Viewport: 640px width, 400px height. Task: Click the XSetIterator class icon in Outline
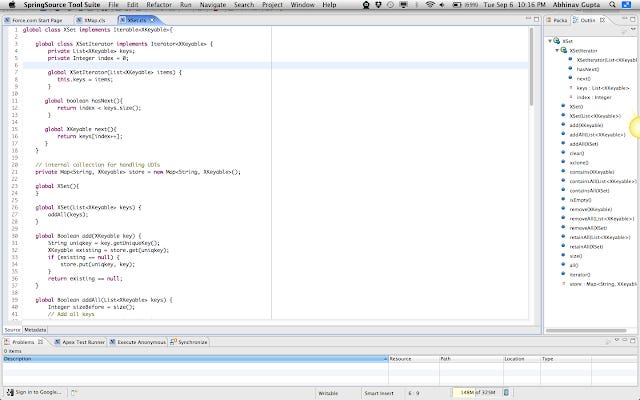pyautogui.click(x=564, y=50)
